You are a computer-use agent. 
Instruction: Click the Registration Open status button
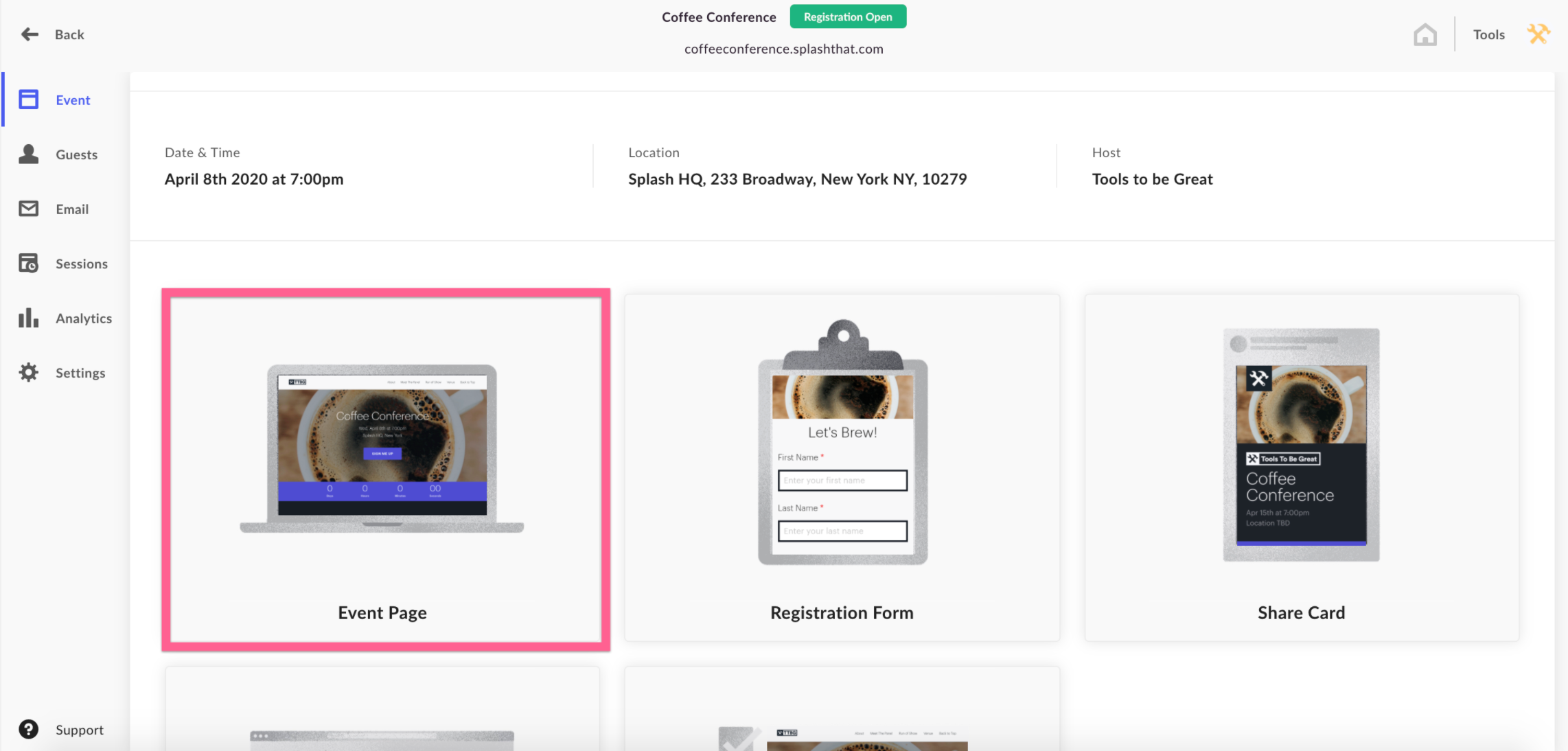tap(848, 16)
